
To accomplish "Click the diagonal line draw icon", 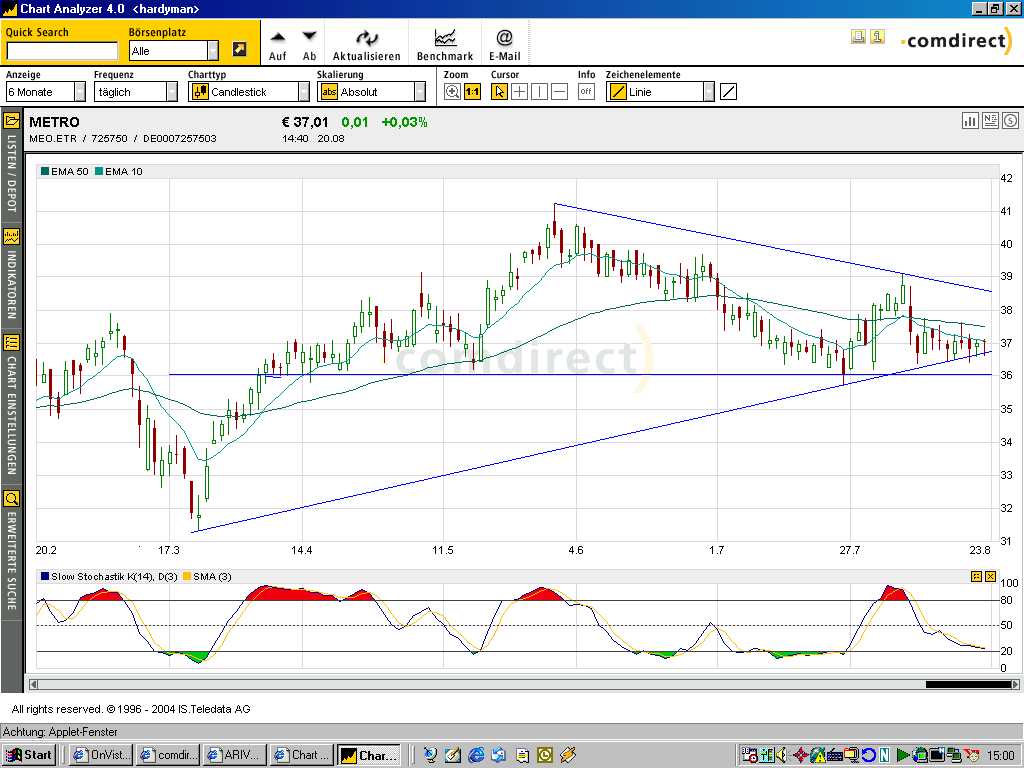I will click(x=728, y=92).
